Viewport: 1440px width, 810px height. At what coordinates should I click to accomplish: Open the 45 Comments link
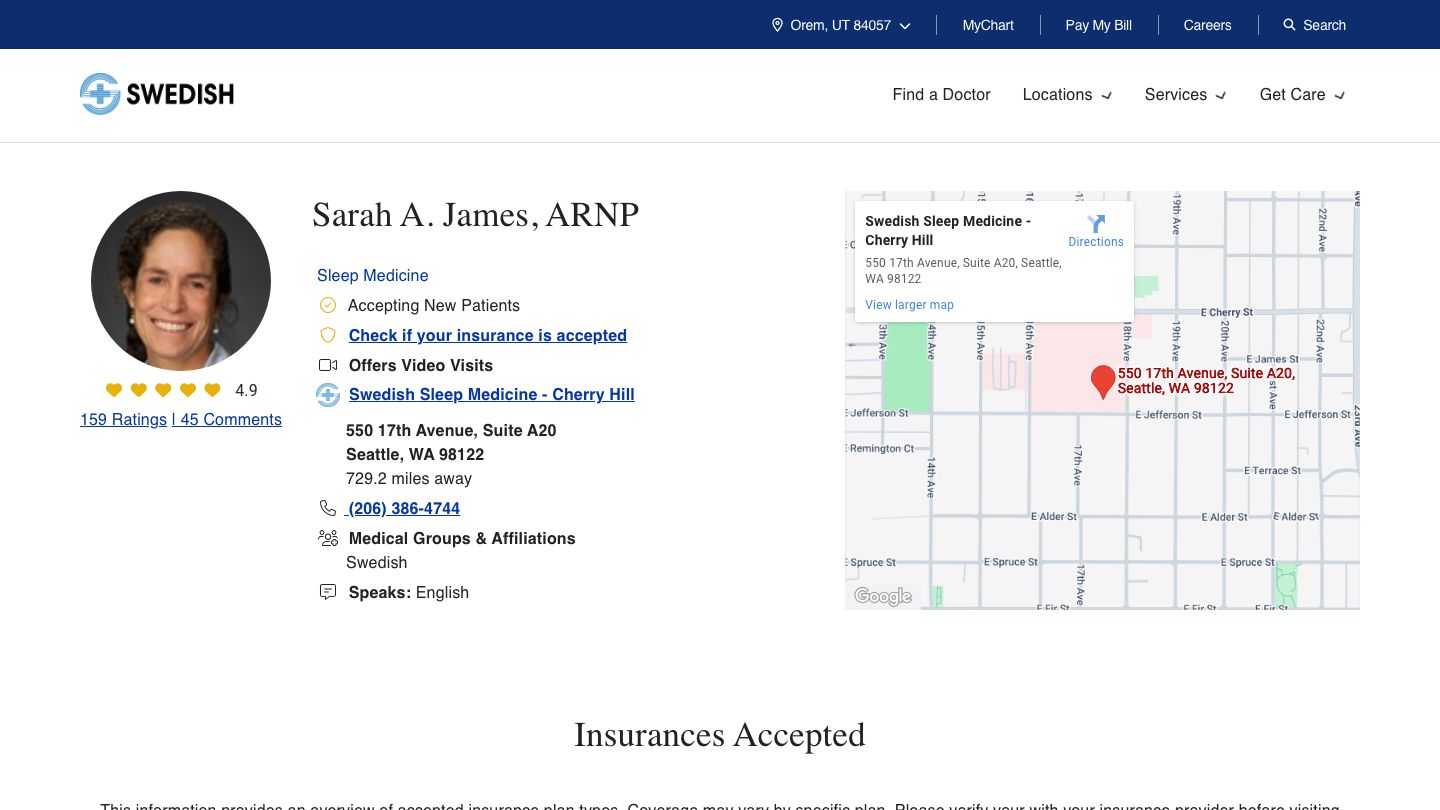pyautogui.click(x=231, y=419)
